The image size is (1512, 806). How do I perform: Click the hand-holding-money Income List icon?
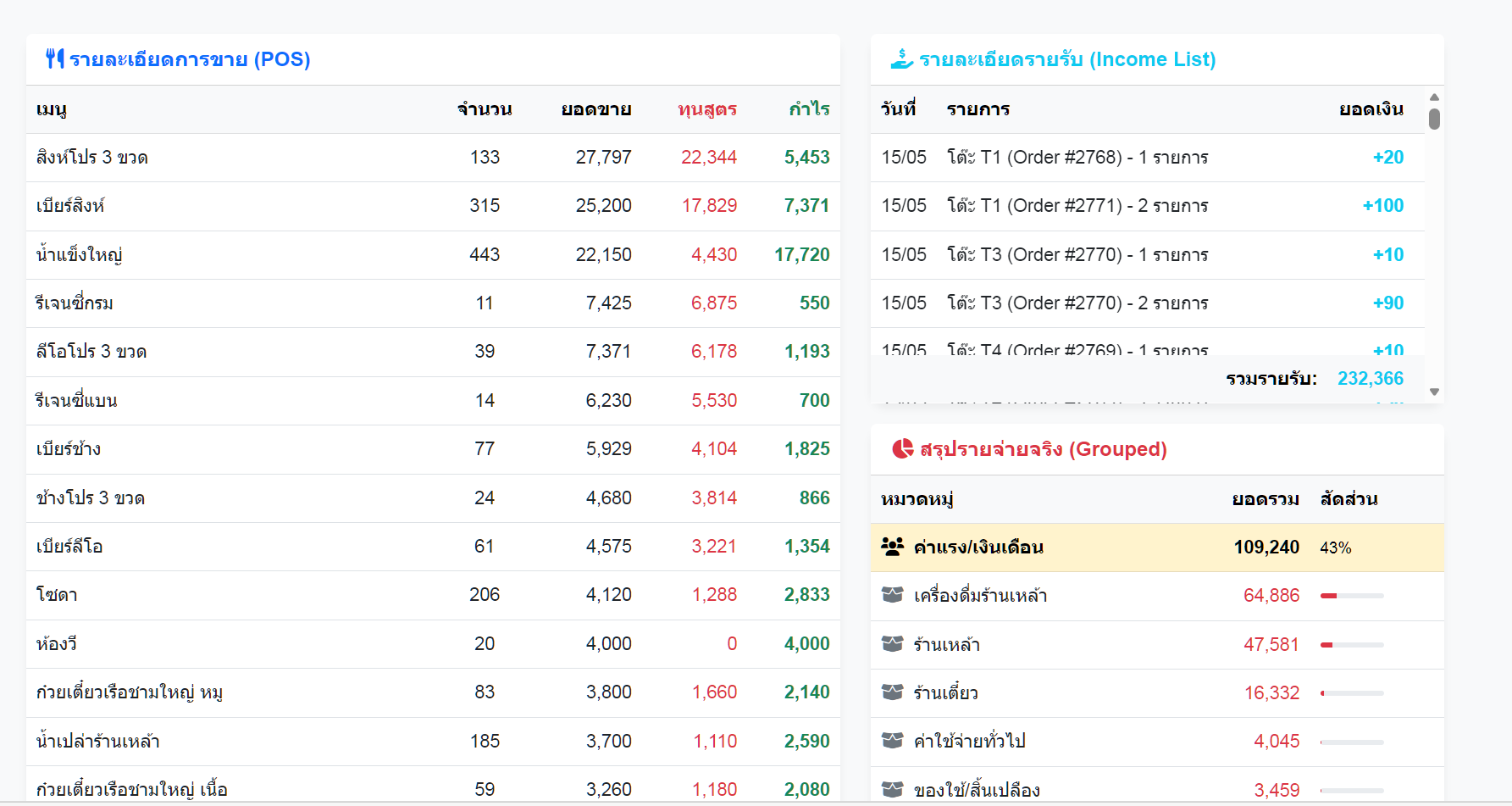[902, 58]
